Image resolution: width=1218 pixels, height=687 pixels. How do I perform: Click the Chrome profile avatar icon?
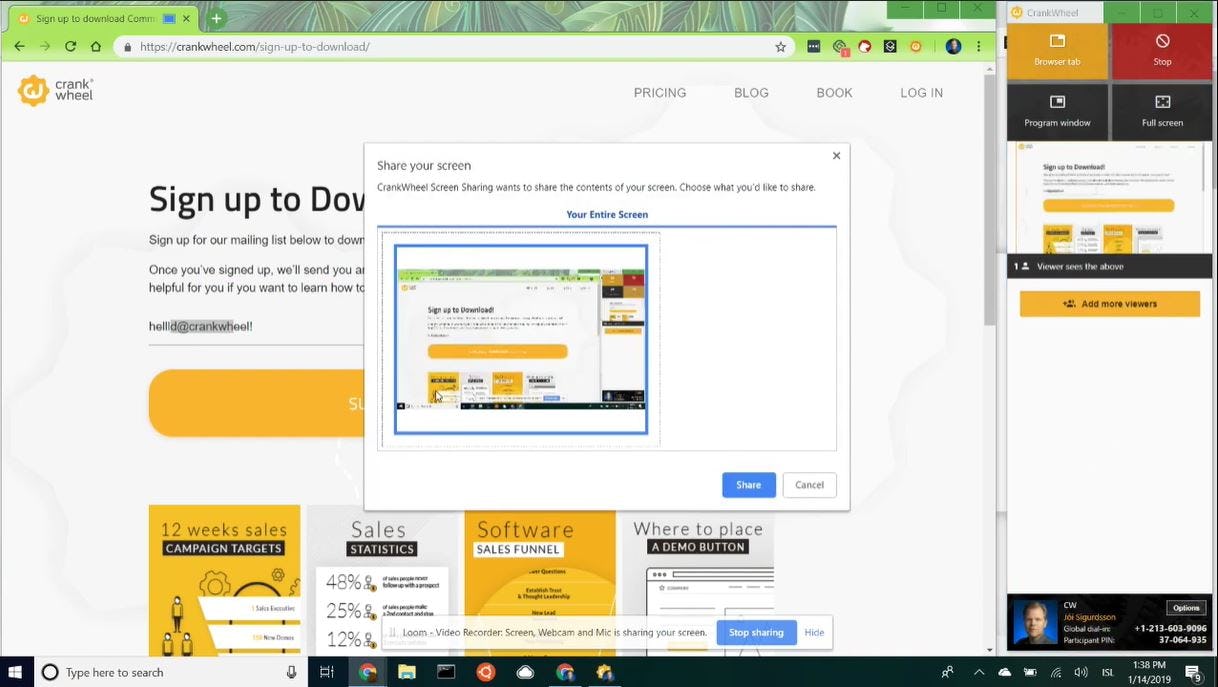tap(953, 46)
